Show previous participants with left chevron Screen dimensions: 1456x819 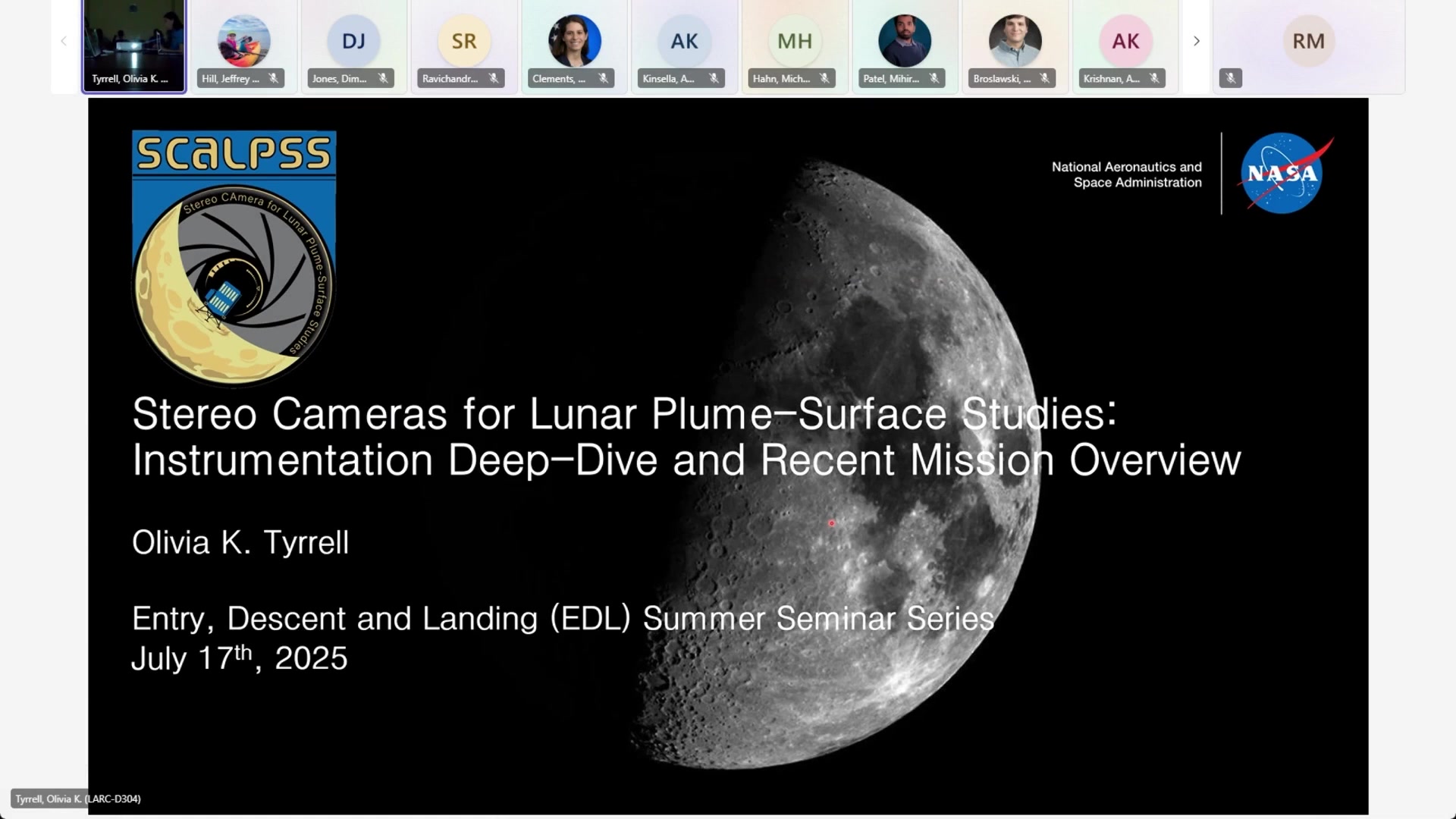(64, 41)
